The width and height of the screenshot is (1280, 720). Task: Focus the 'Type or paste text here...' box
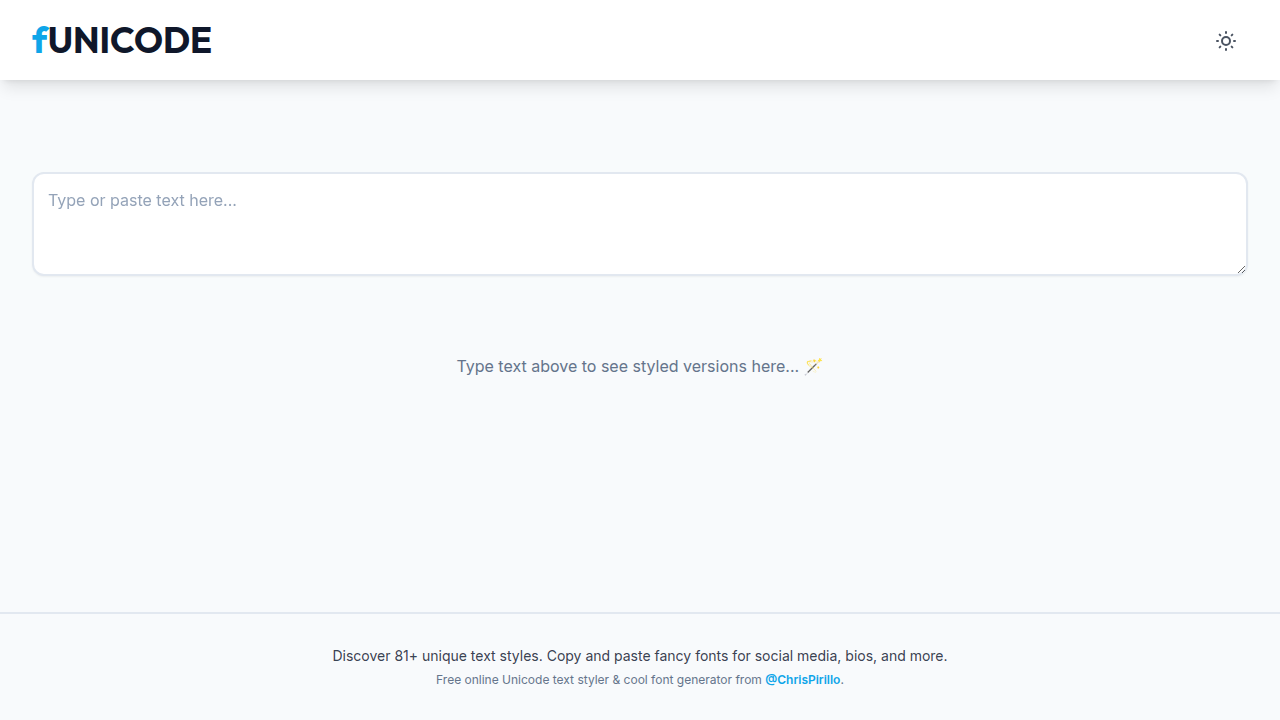point(640,224)
